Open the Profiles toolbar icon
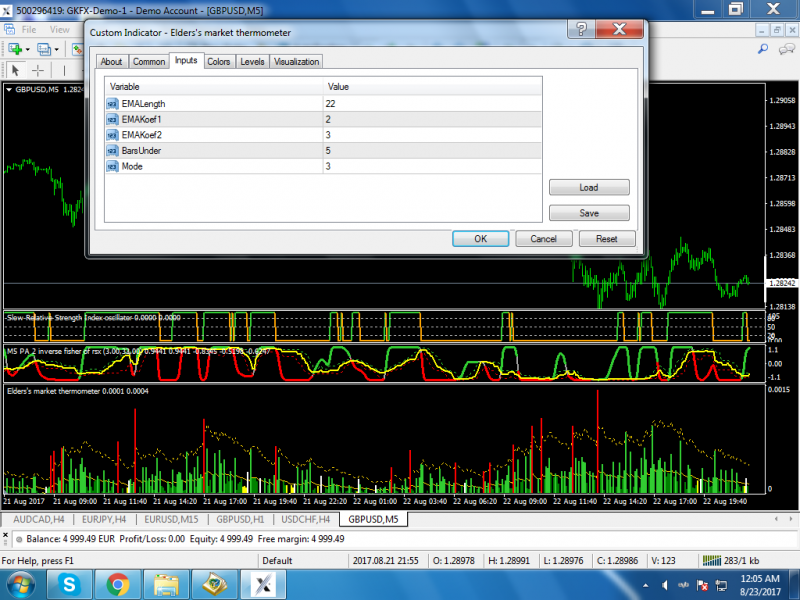 tap(44, 49)
